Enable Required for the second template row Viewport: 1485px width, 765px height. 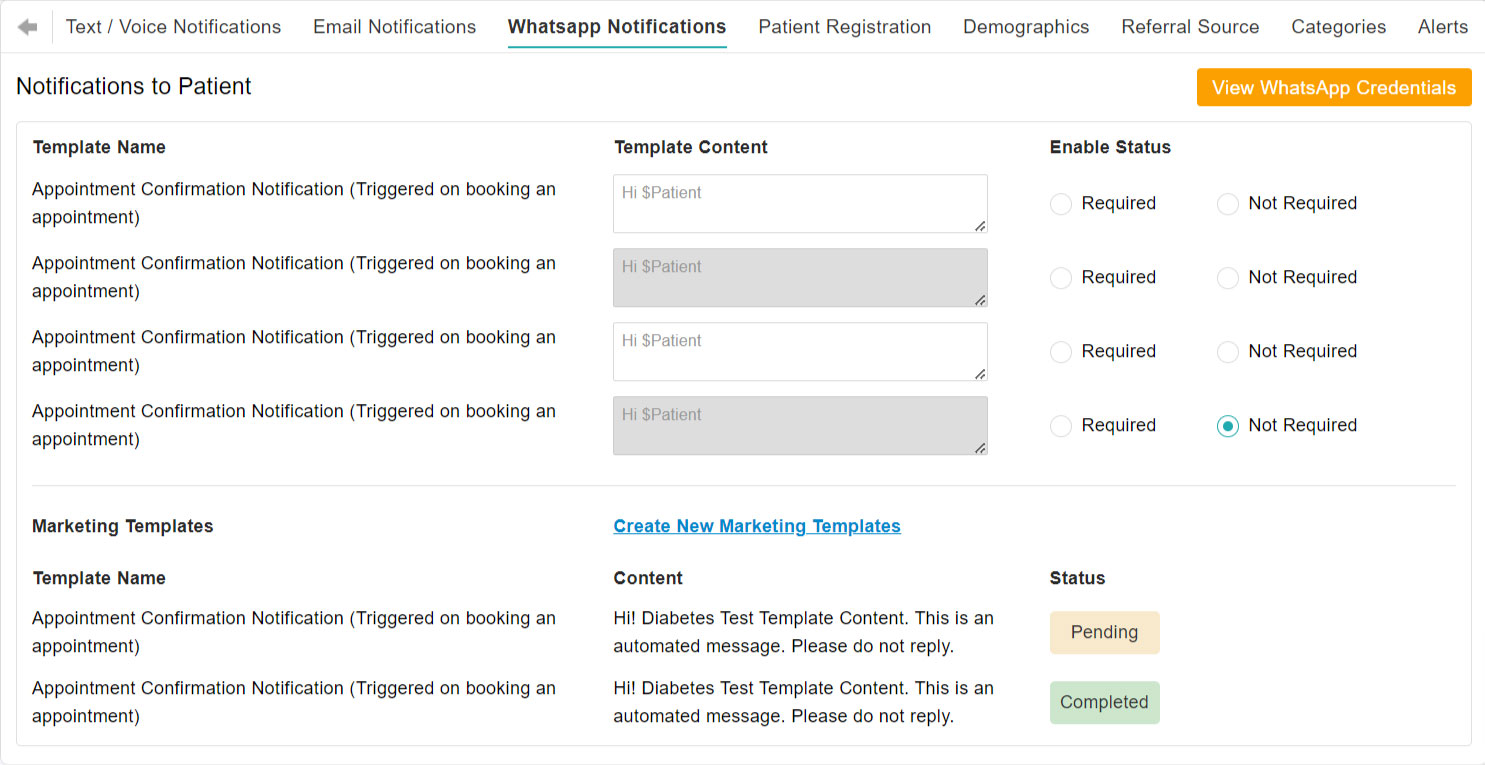pos(1061,278)
